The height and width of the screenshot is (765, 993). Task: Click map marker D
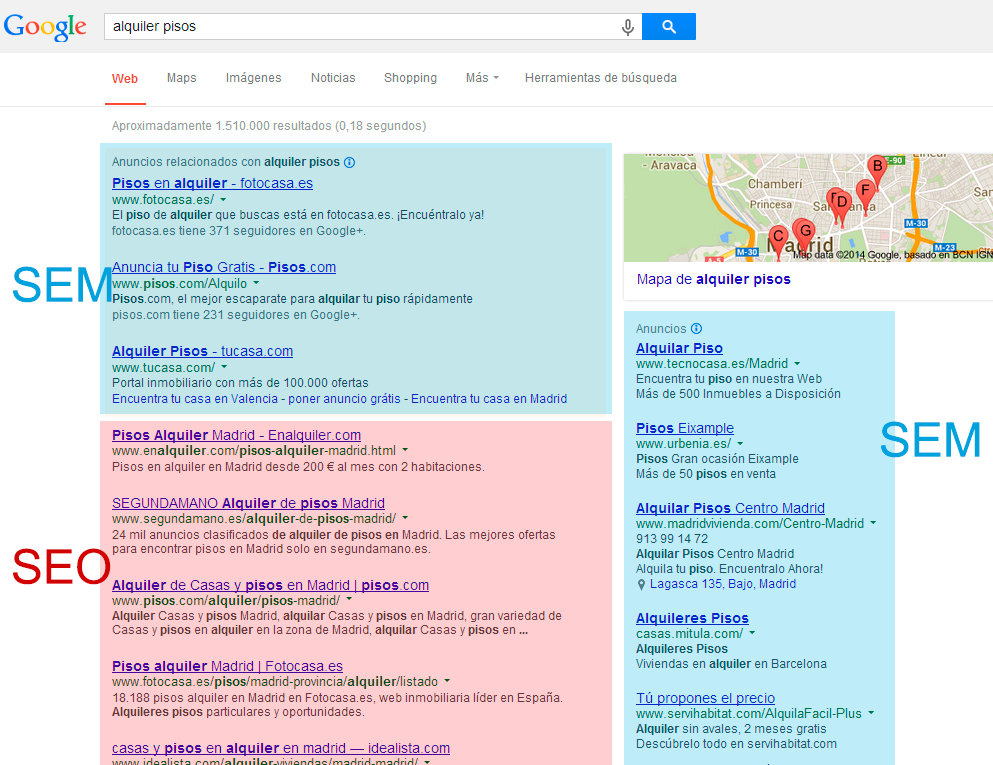(x=842, y=206)
